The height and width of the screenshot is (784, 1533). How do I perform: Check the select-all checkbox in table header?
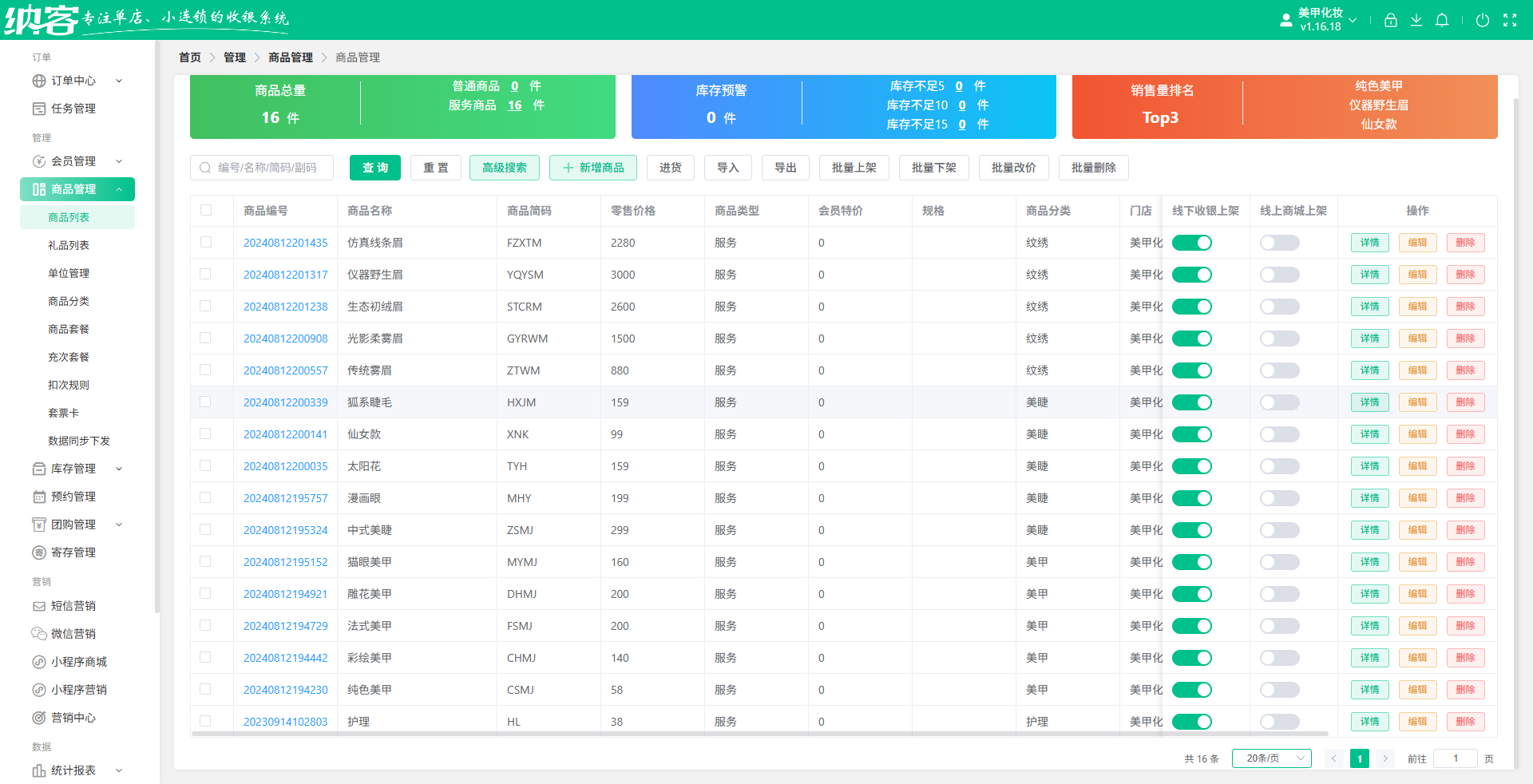point(206,210)
